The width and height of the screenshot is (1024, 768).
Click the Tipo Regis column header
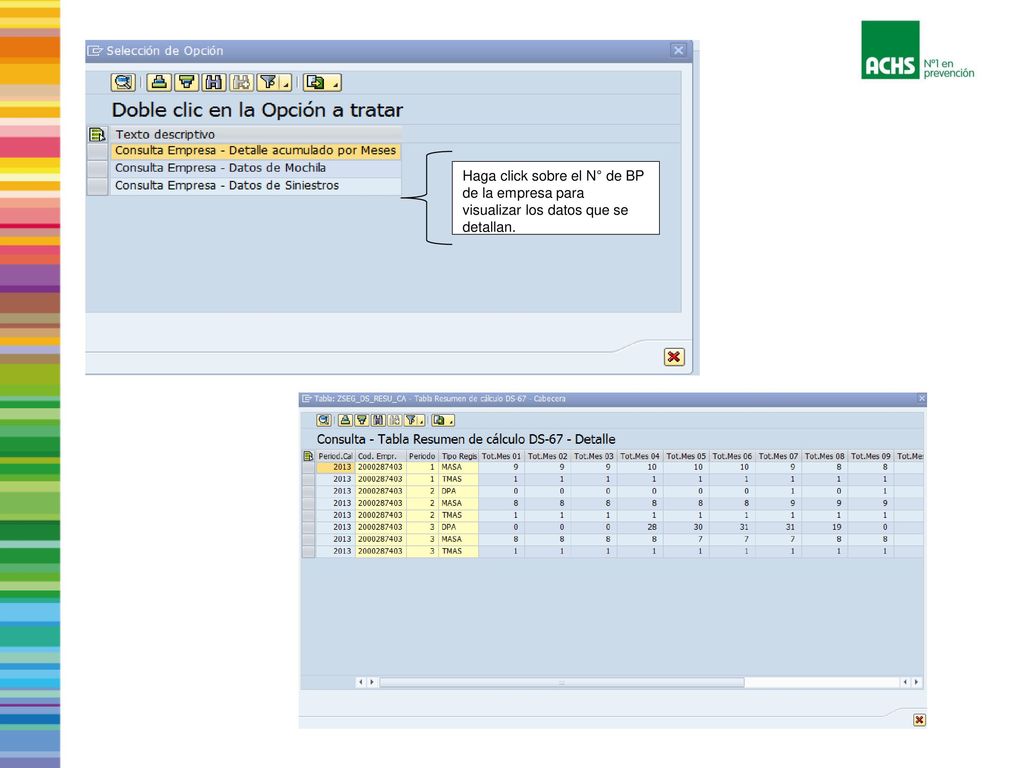coord(458,456)
